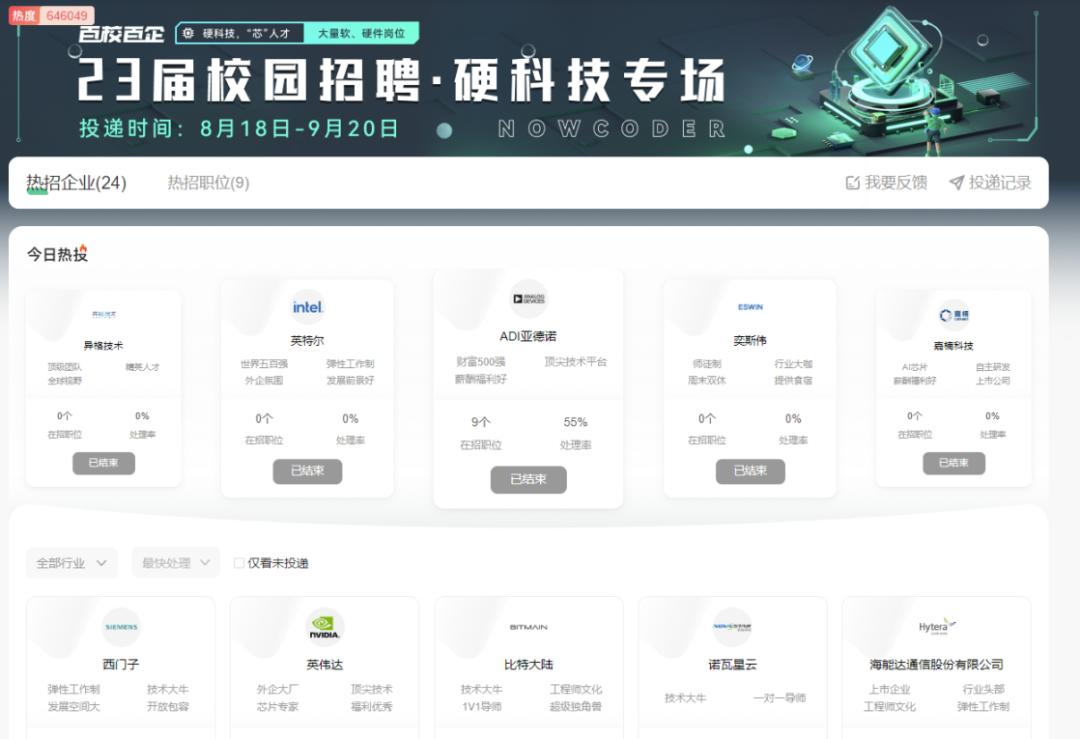Viewport: 1080px width, 739px height.
Task: Click the 一对一导师 tag on 诺瓦星云 card
Action: (780, 698)
